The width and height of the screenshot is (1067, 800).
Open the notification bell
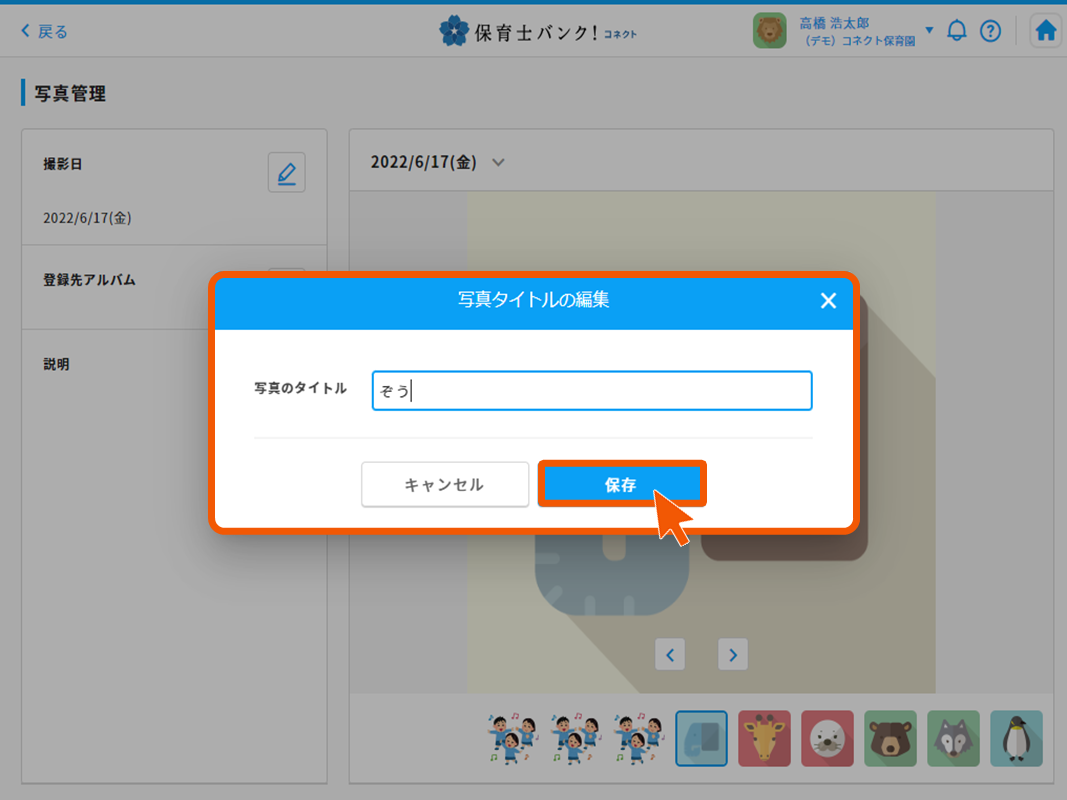(x=956, y=30)
